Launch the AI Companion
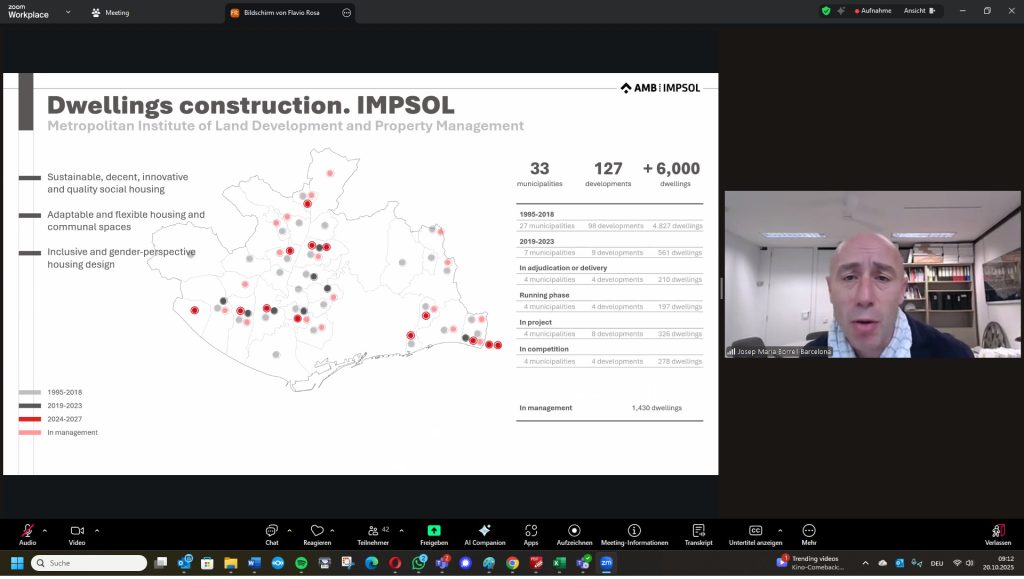This screenshot has height=579, width=1024. click(x=485, y=531)
